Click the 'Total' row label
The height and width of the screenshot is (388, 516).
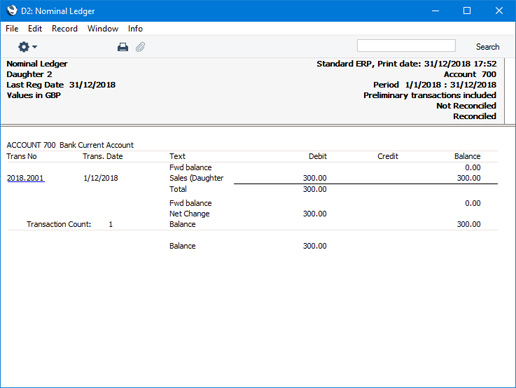(x=178, y=189)
